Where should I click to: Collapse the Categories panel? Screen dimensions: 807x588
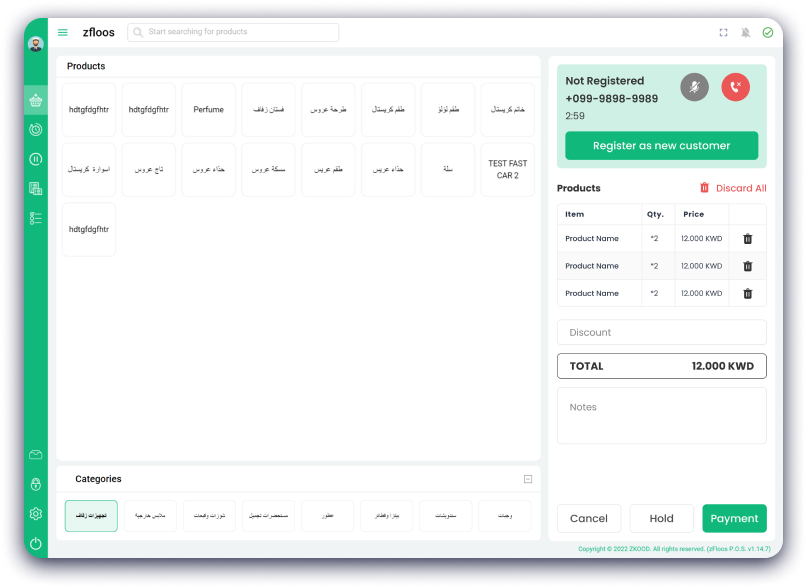[527, 479]
